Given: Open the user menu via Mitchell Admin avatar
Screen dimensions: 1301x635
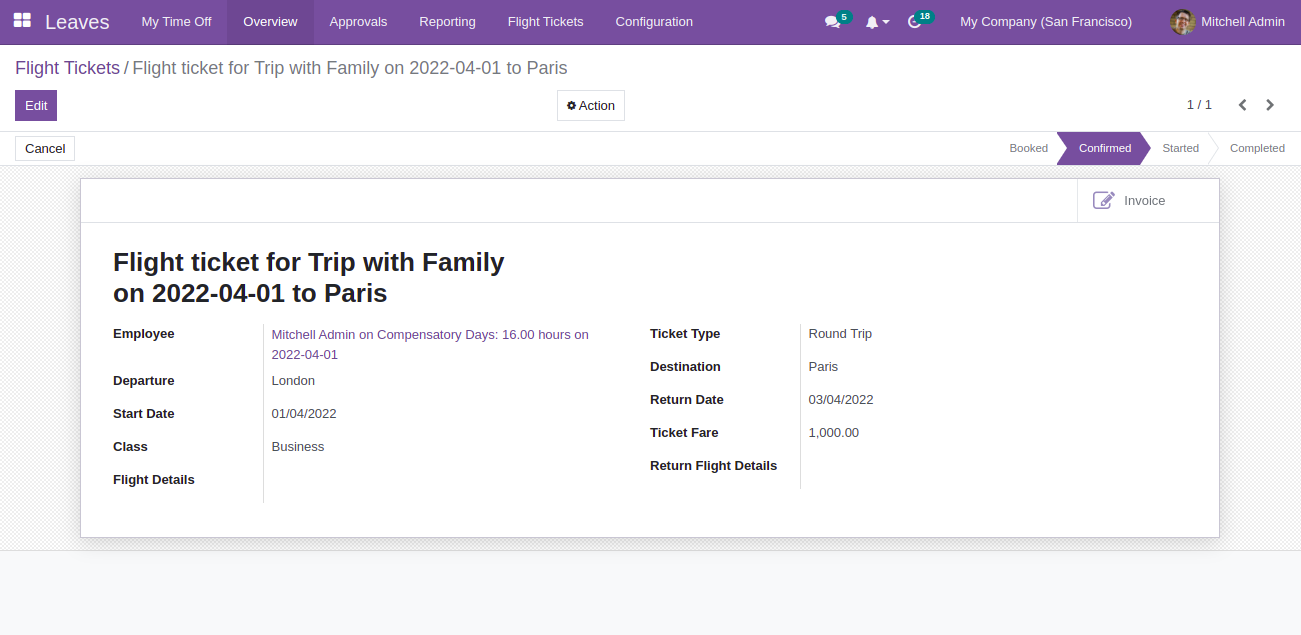Looking at the screenshot, I should click(1182, 21).
